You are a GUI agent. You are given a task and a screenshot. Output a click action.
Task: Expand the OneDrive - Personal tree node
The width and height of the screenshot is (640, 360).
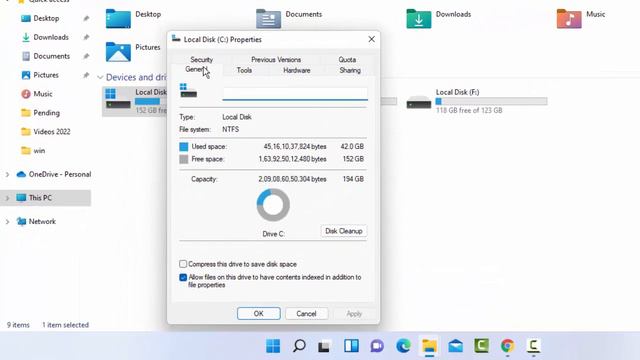click(x=7, y=174)
